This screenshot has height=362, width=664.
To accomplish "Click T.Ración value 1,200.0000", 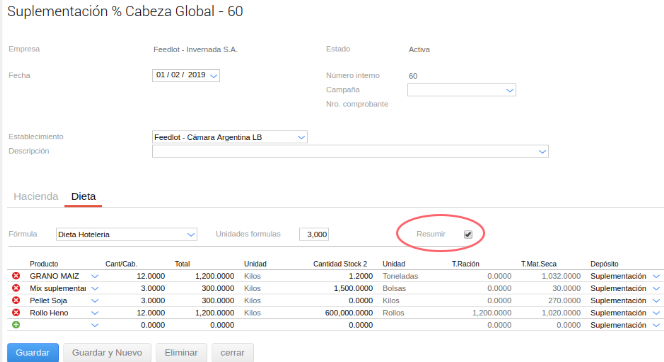I will [x=492, y=313].
